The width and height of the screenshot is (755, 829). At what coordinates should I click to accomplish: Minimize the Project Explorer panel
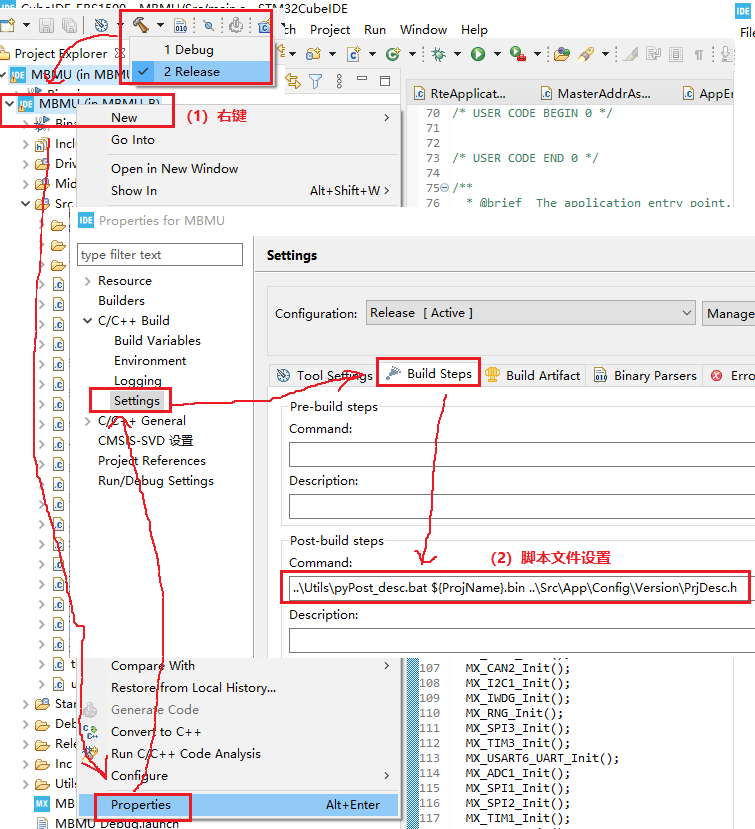point(362,79)
